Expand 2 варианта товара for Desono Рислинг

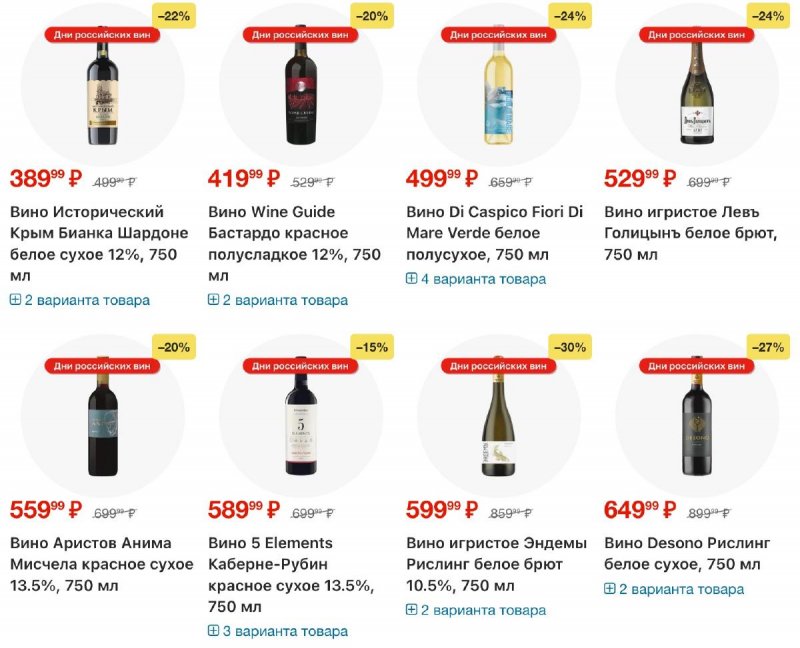681,589
